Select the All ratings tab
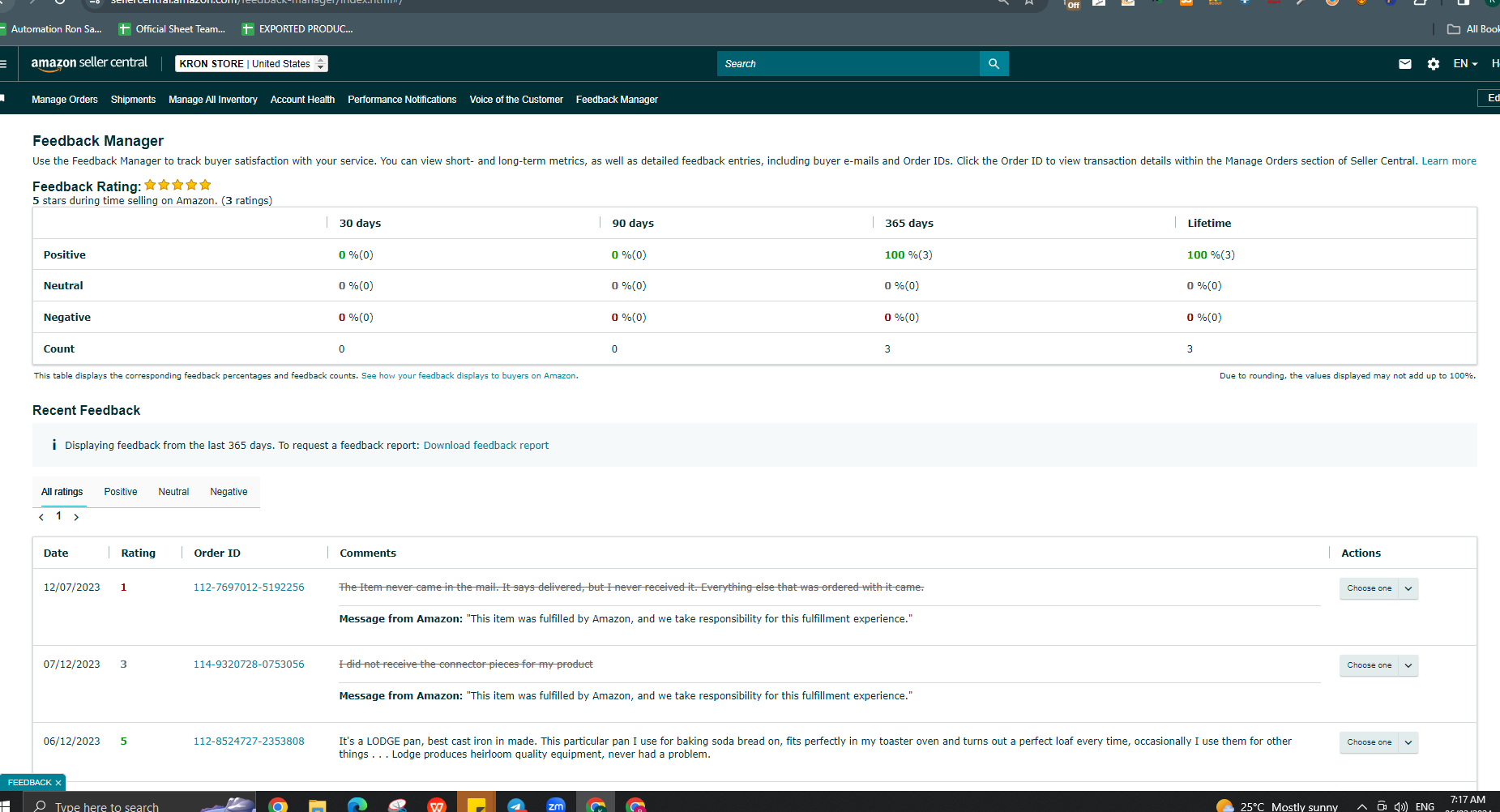 [x=62, y=492]
